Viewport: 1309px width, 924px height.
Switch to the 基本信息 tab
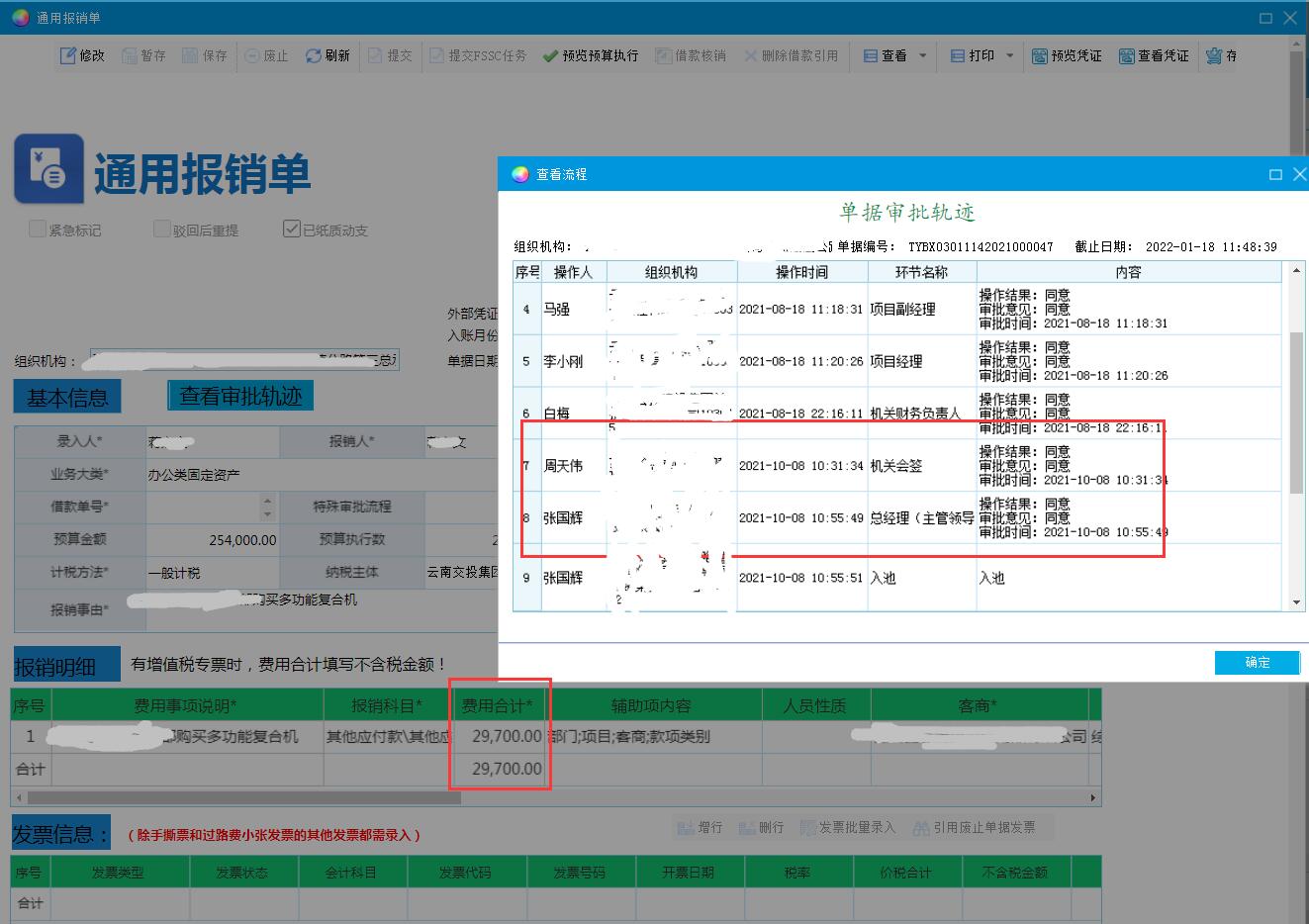point(67,398)
